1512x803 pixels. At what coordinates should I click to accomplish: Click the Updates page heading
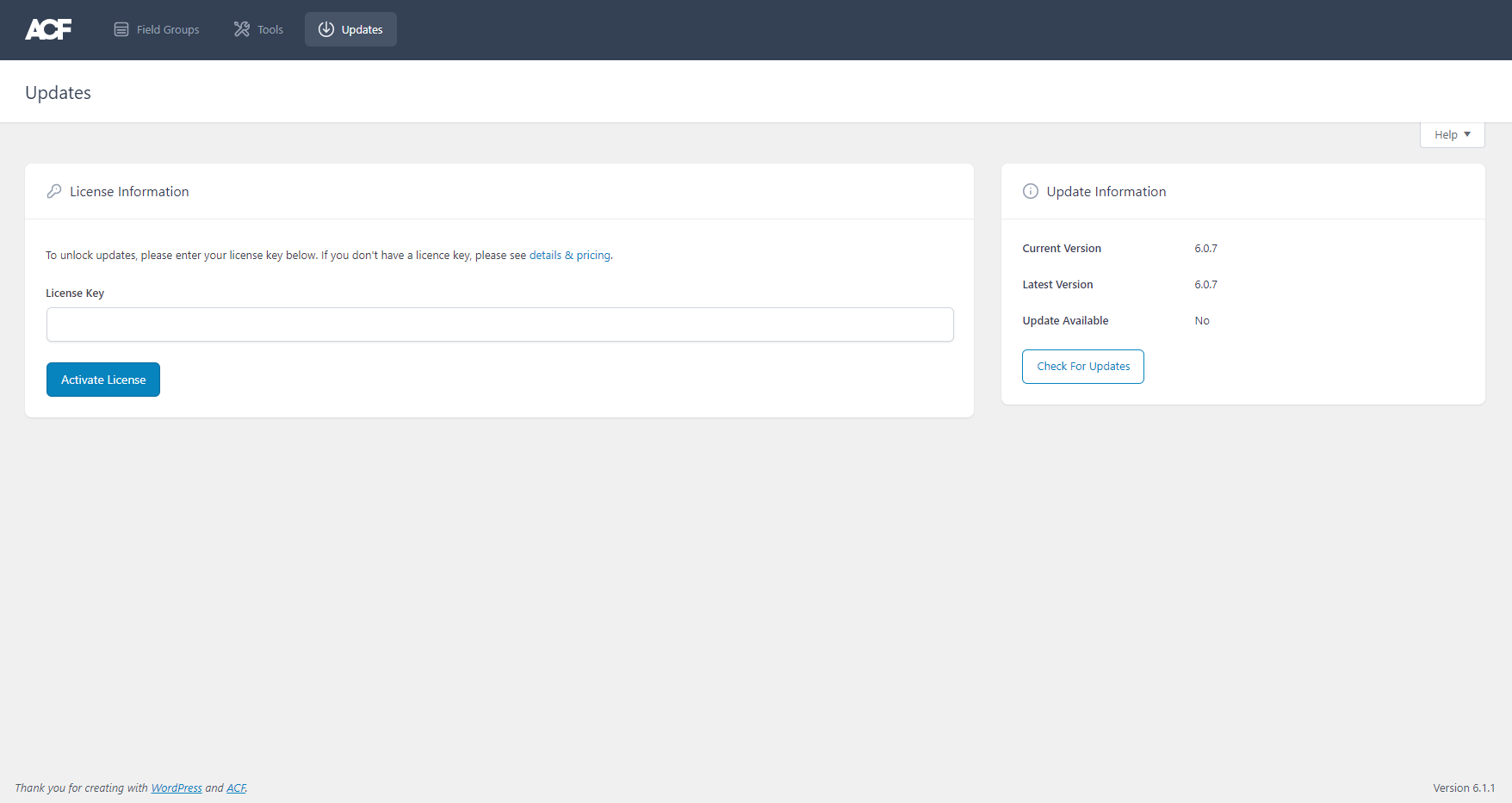[x=58, y=93]
